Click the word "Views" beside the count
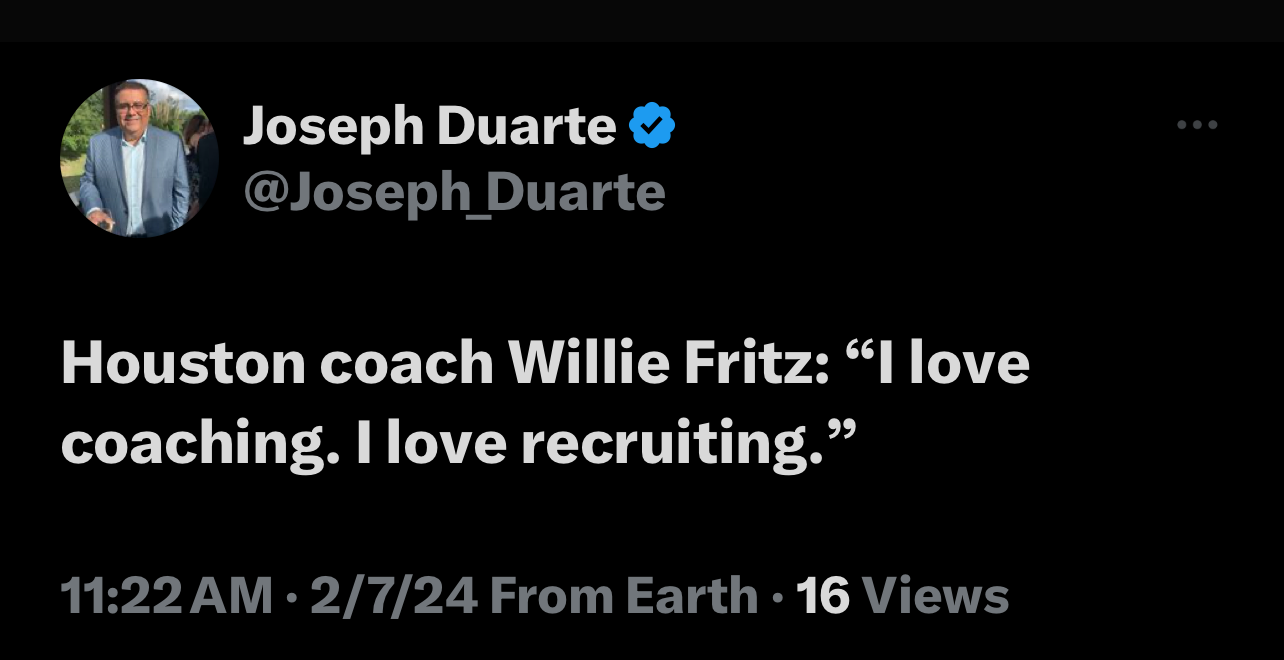The image size is (1284, 660). tap(935, 596)
